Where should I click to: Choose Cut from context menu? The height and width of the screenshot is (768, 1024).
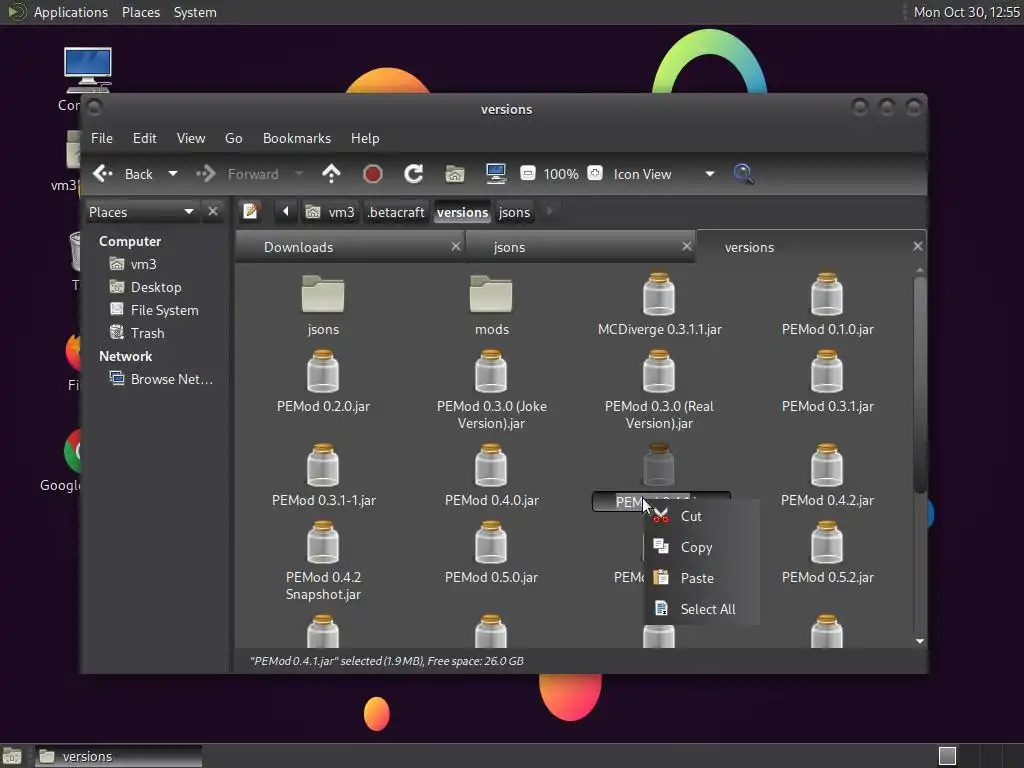point(702,517)
